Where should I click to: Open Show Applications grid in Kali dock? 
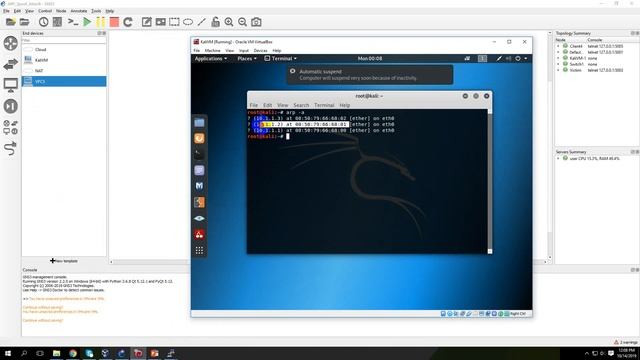tap(199, 251)
